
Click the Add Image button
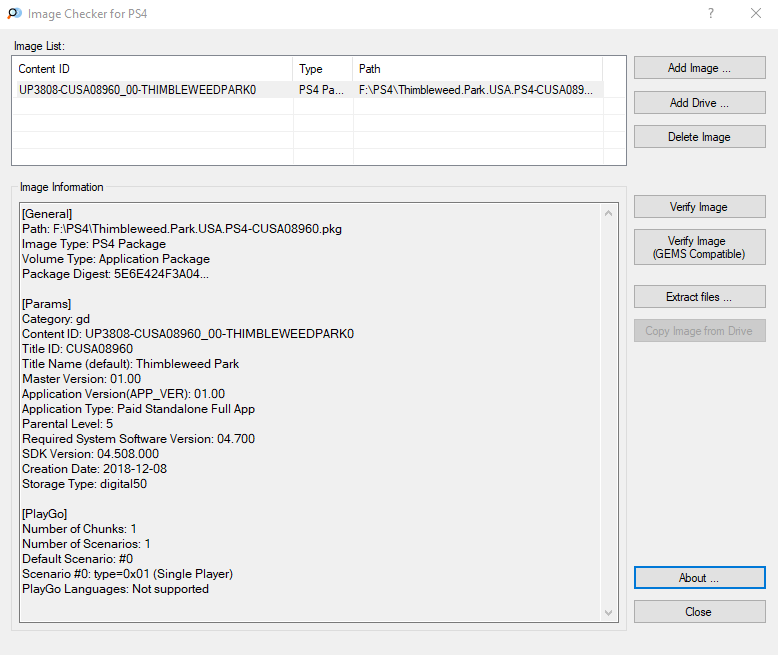700,67
